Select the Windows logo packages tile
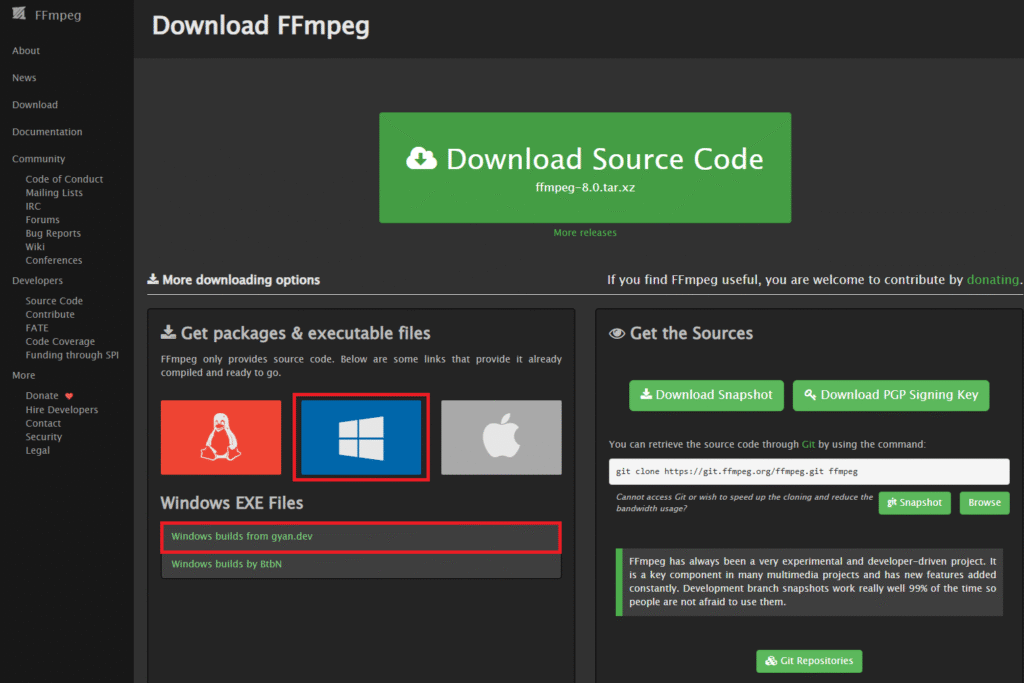Screen dimensions: 1024x683 [x=361, y=437]
